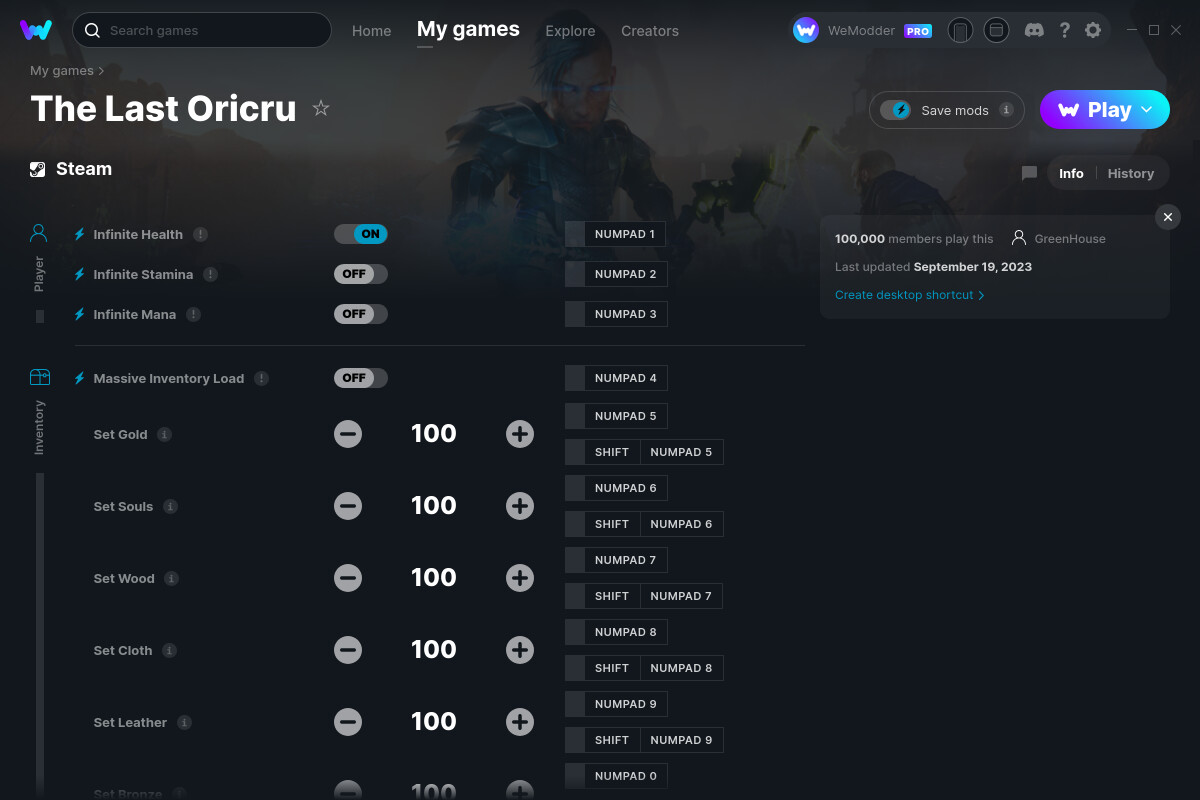The width and height of the screenshot is (1200, 800).
Task: Turn off Infinite Health toggle
Action: (361, 234)
